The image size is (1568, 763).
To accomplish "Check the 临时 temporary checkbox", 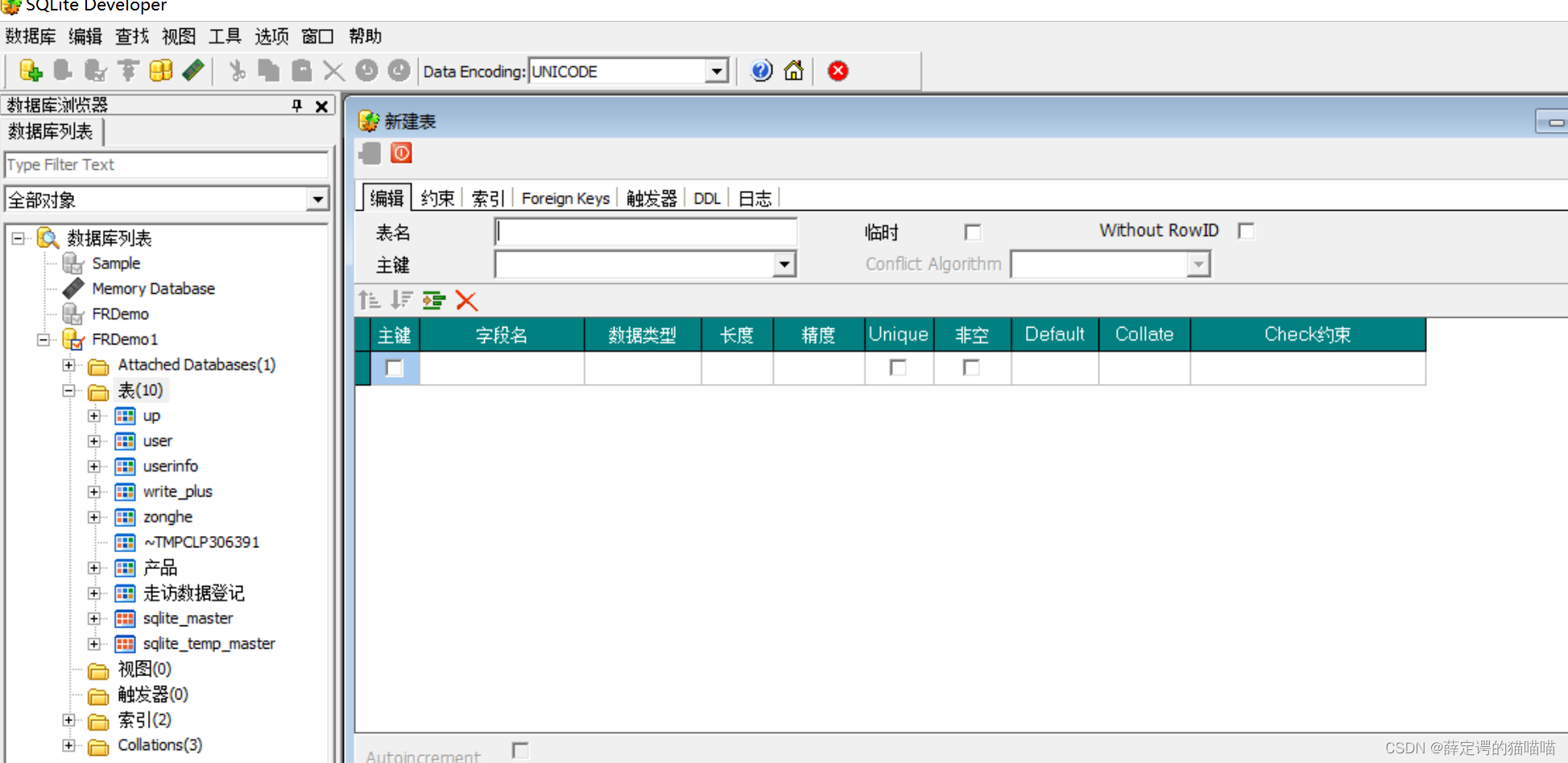I will (973, 233).
